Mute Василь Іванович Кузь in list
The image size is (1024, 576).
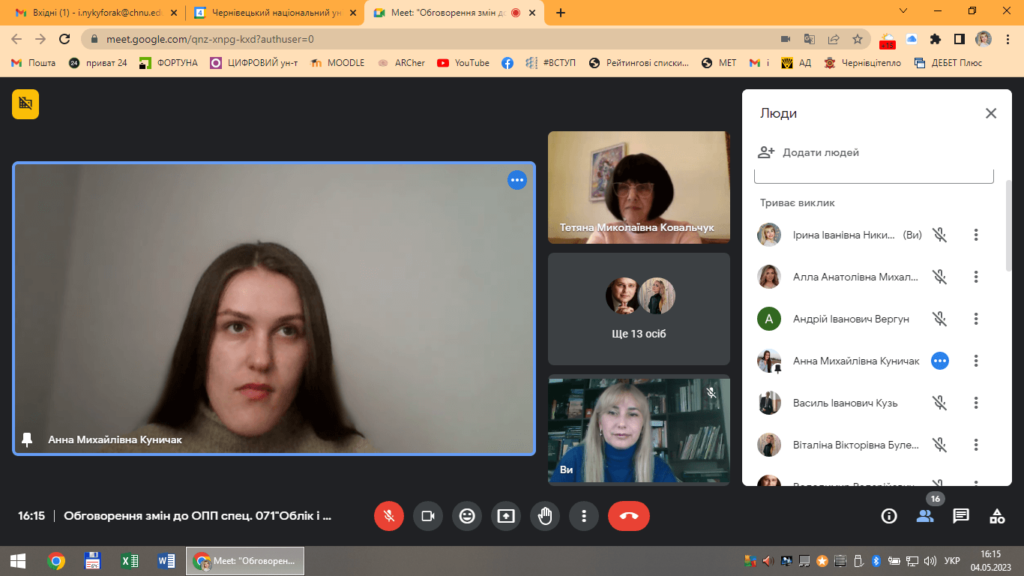point(939,403)
